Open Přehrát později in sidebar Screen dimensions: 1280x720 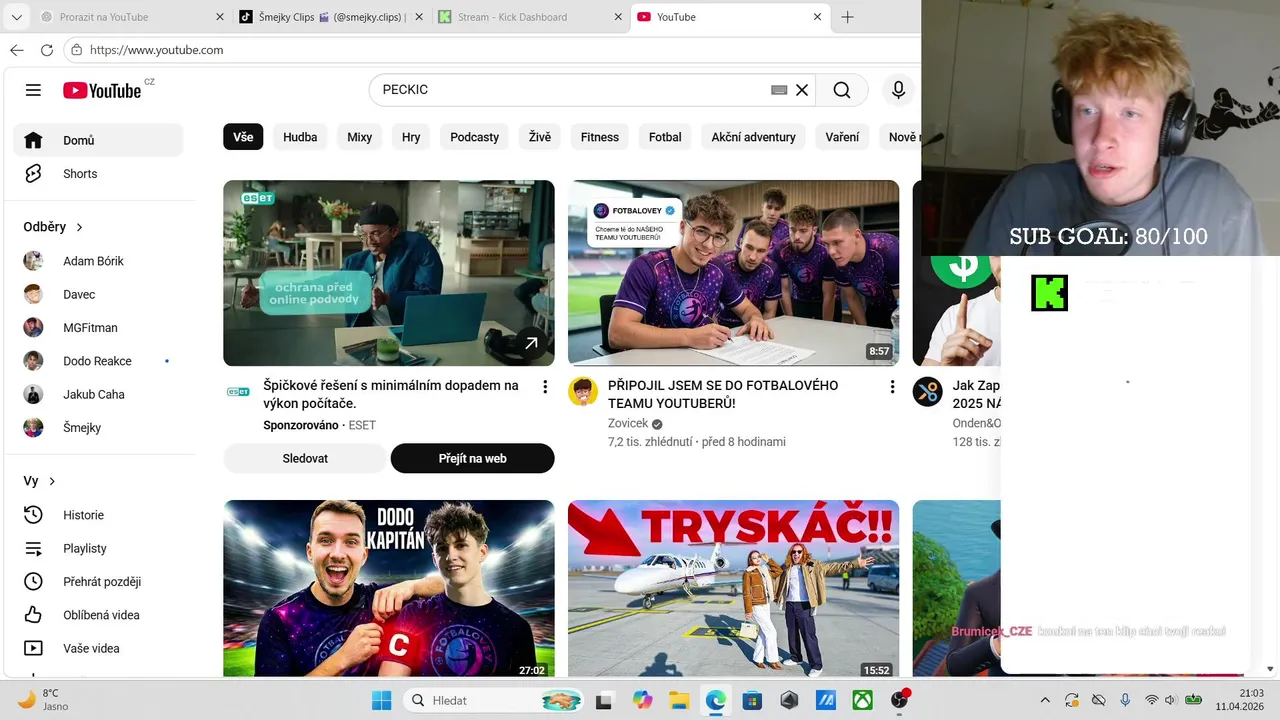tap(98, 581)
